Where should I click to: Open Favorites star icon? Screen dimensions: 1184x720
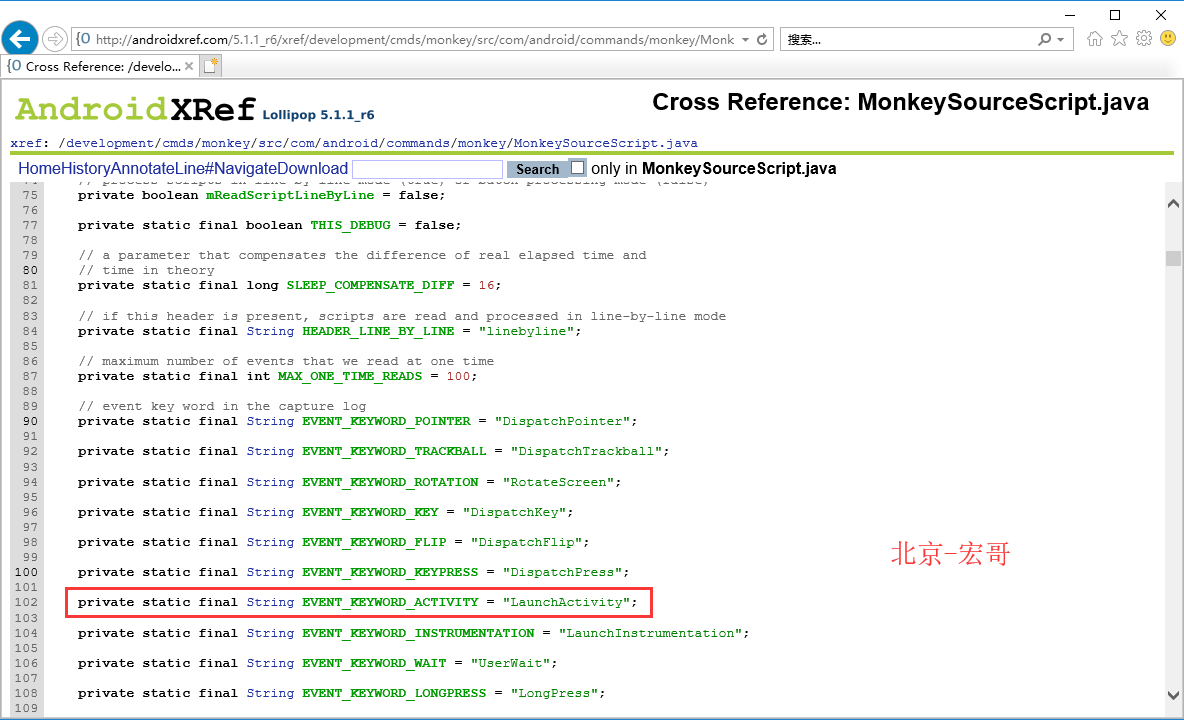[x=1119, y=38]
